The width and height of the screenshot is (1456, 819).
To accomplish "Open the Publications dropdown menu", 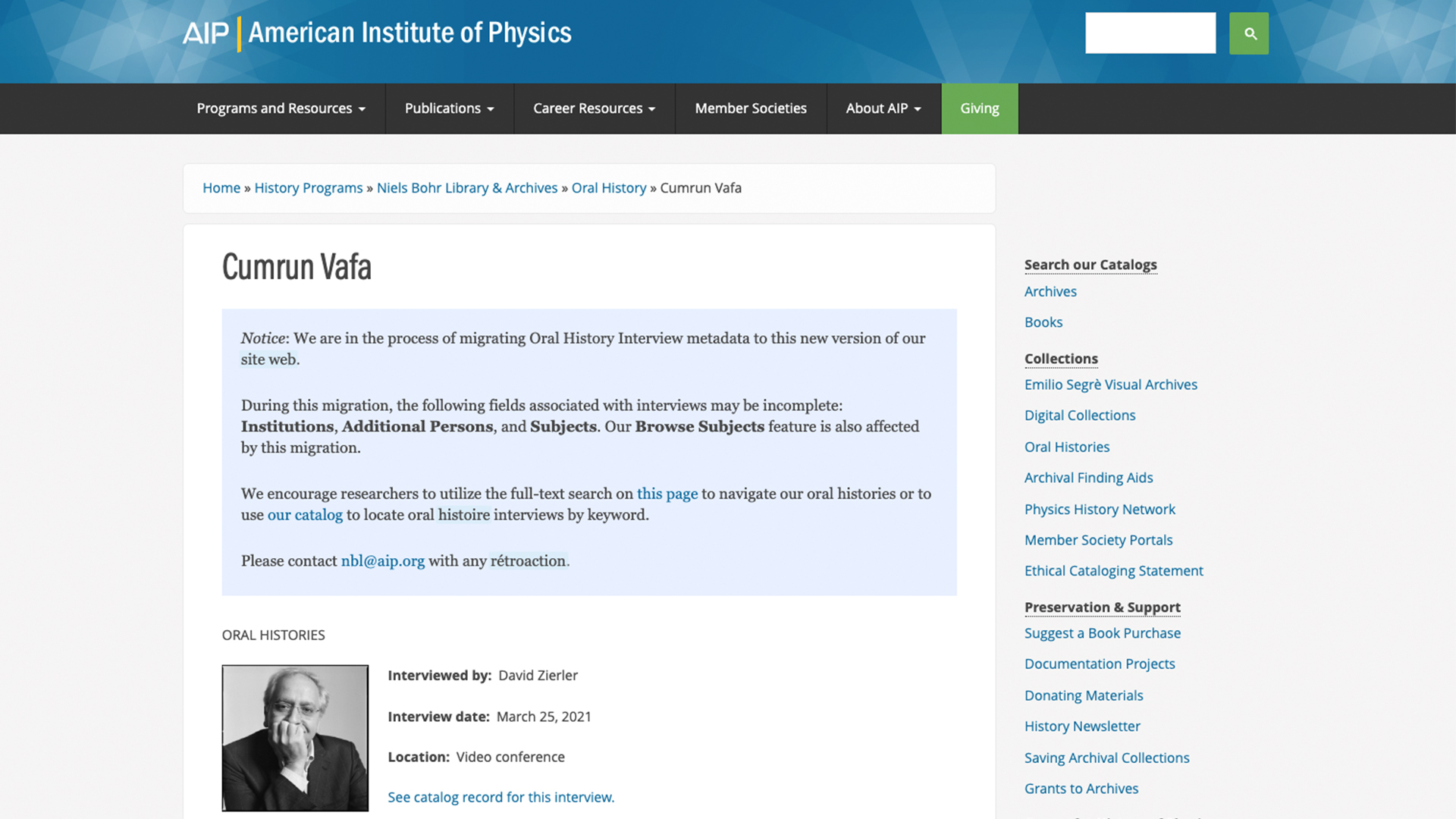I will (x=449, y=108).
